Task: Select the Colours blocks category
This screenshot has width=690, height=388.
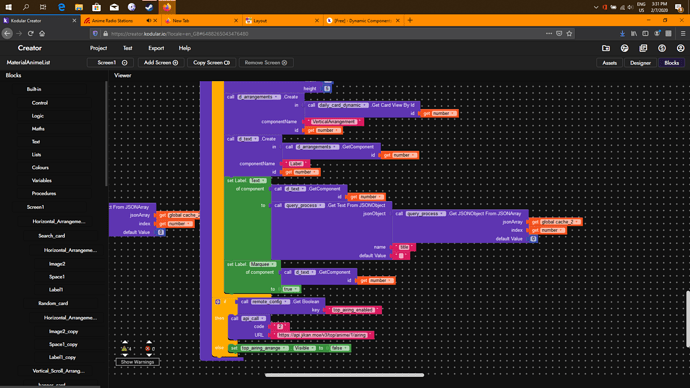Action: [x=40, y=168]
